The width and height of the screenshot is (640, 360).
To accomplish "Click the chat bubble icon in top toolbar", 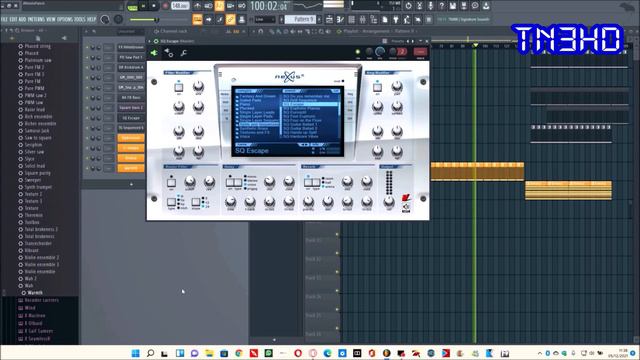I will (x=475, y=6).
